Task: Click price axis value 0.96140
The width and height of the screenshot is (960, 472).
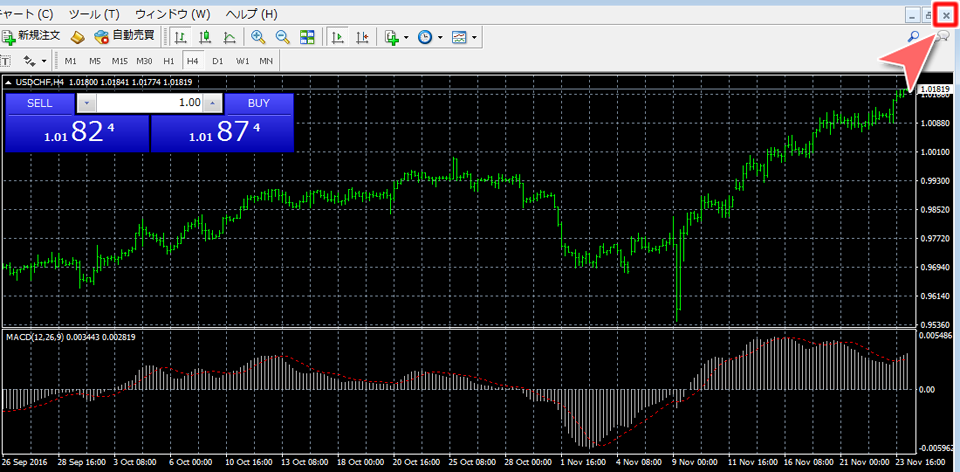Action: (x=934, y=296)
